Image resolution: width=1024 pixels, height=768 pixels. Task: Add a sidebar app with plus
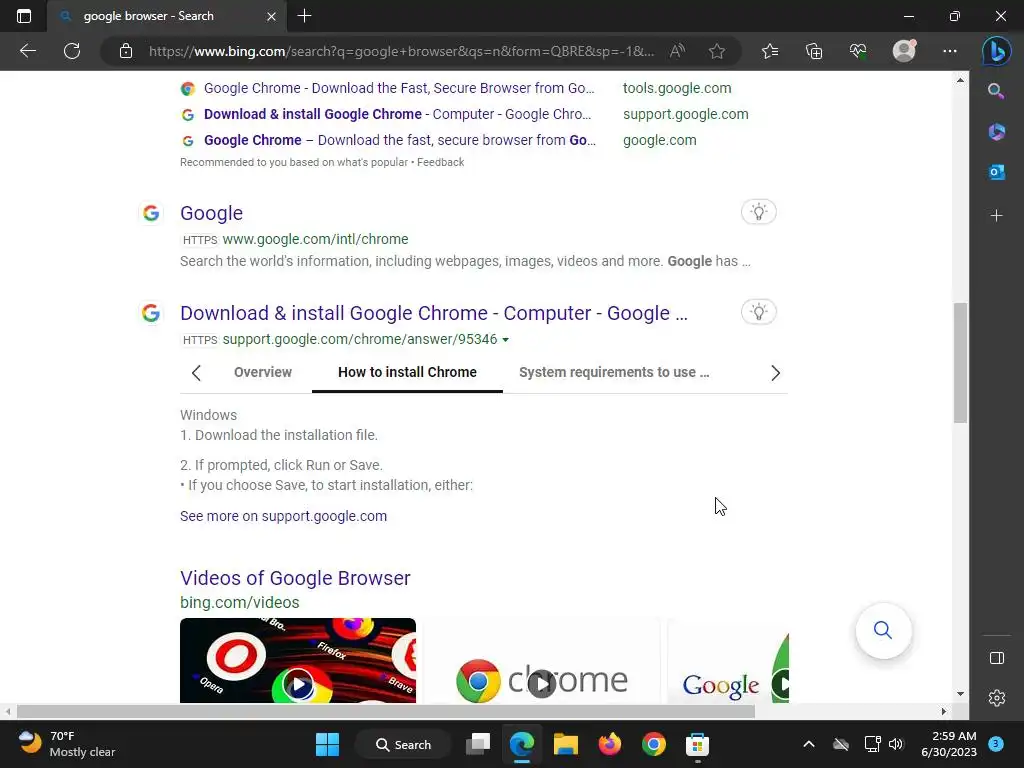(x=997, y=216)
